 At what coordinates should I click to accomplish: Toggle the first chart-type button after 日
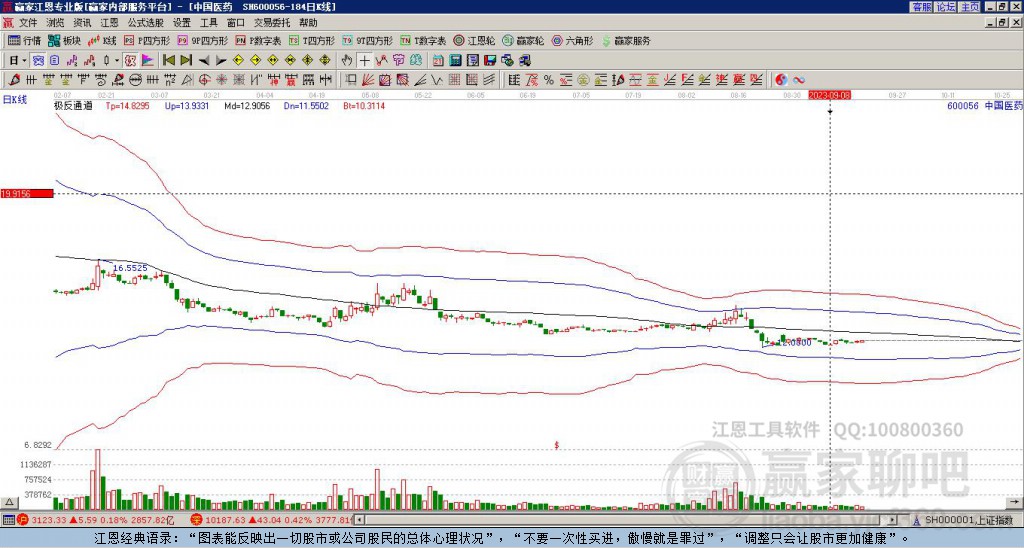coord(38,60)
